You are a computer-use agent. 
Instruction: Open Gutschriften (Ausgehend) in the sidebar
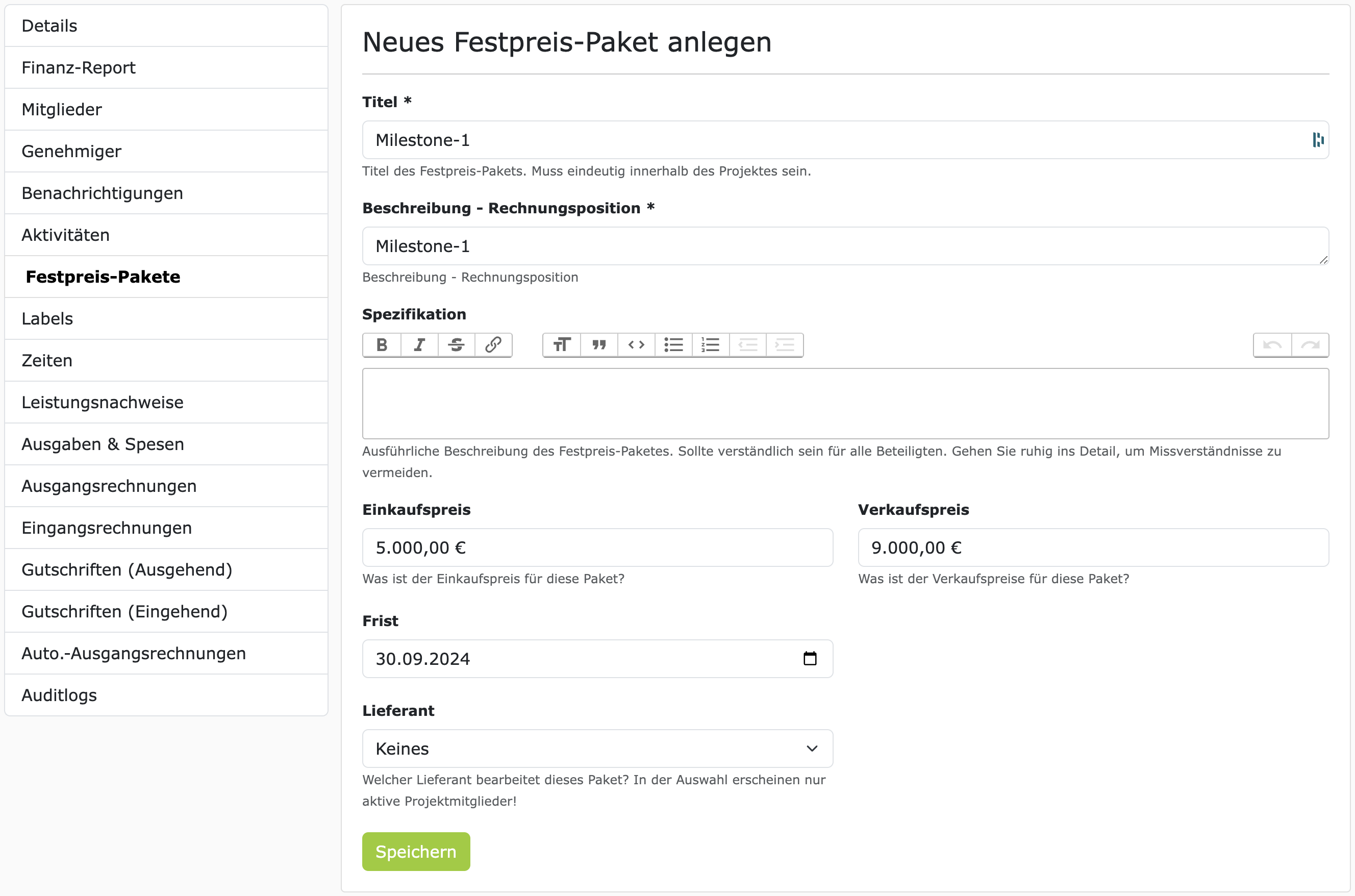[127, 569]
